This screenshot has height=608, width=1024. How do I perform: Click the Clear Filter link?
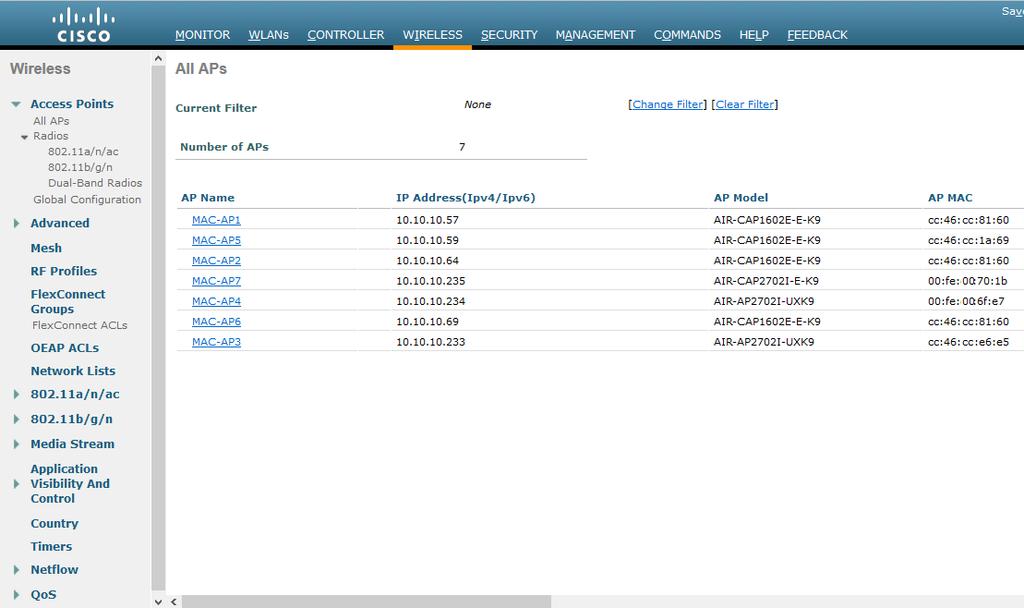coord(744,104)
